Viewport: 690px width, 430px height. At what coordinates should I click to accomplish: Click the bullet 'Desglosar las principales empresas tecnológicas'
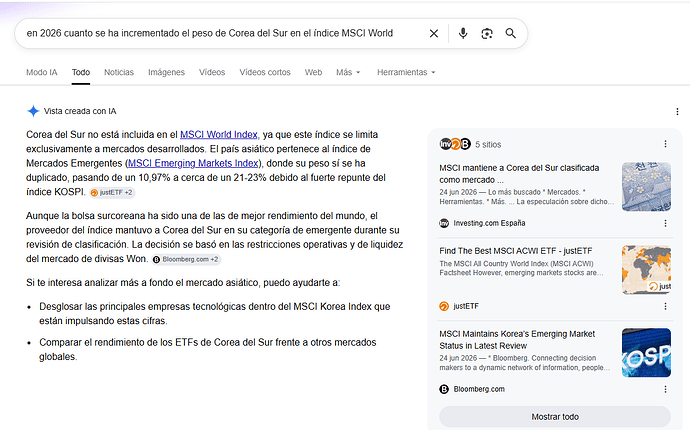click(215, 313)
